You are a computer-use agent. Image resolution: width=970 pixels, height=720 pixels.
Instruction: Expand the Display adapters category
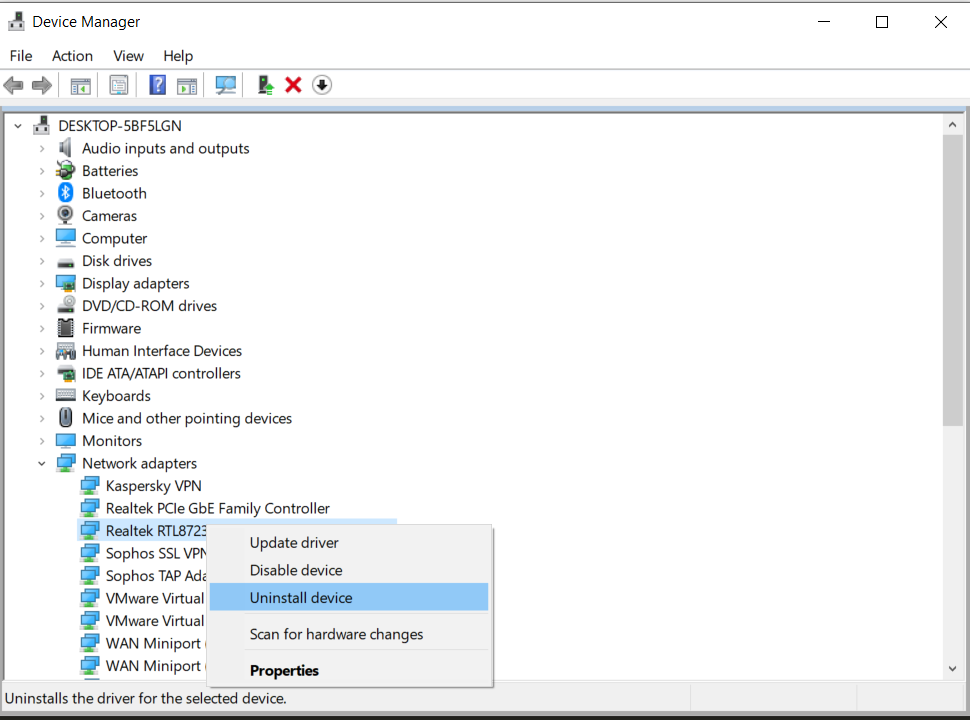[x=41, y=283]
